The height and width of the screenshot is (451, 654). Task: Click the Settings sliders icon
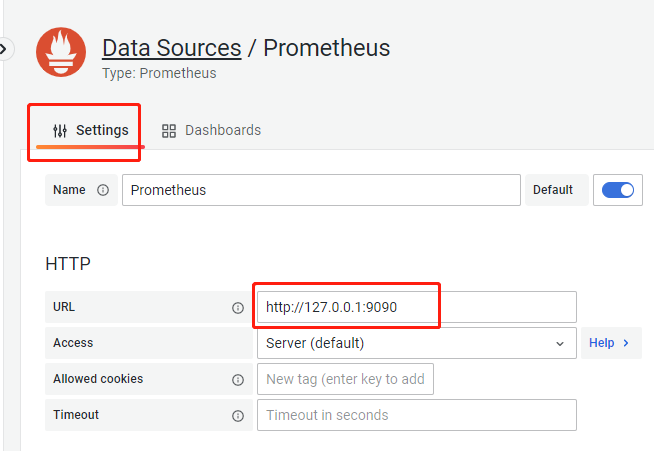point(60,131)
